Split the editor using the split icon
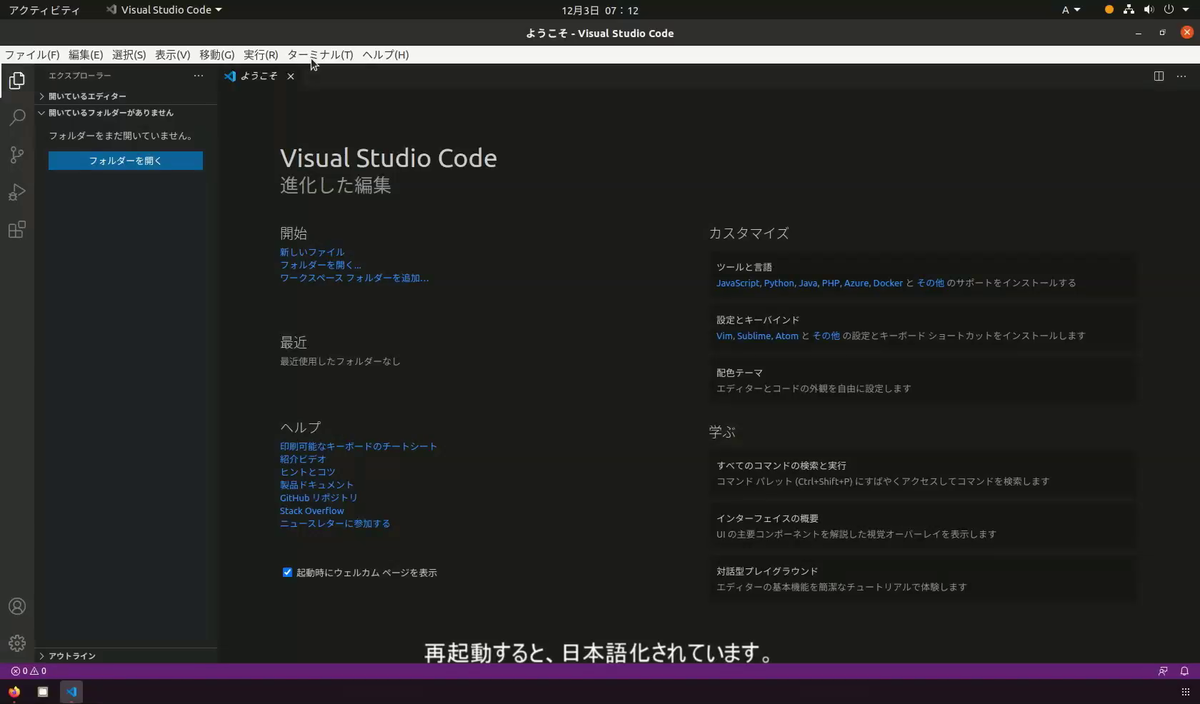Screen dimensions: 1200x704 coord(1158,76)
